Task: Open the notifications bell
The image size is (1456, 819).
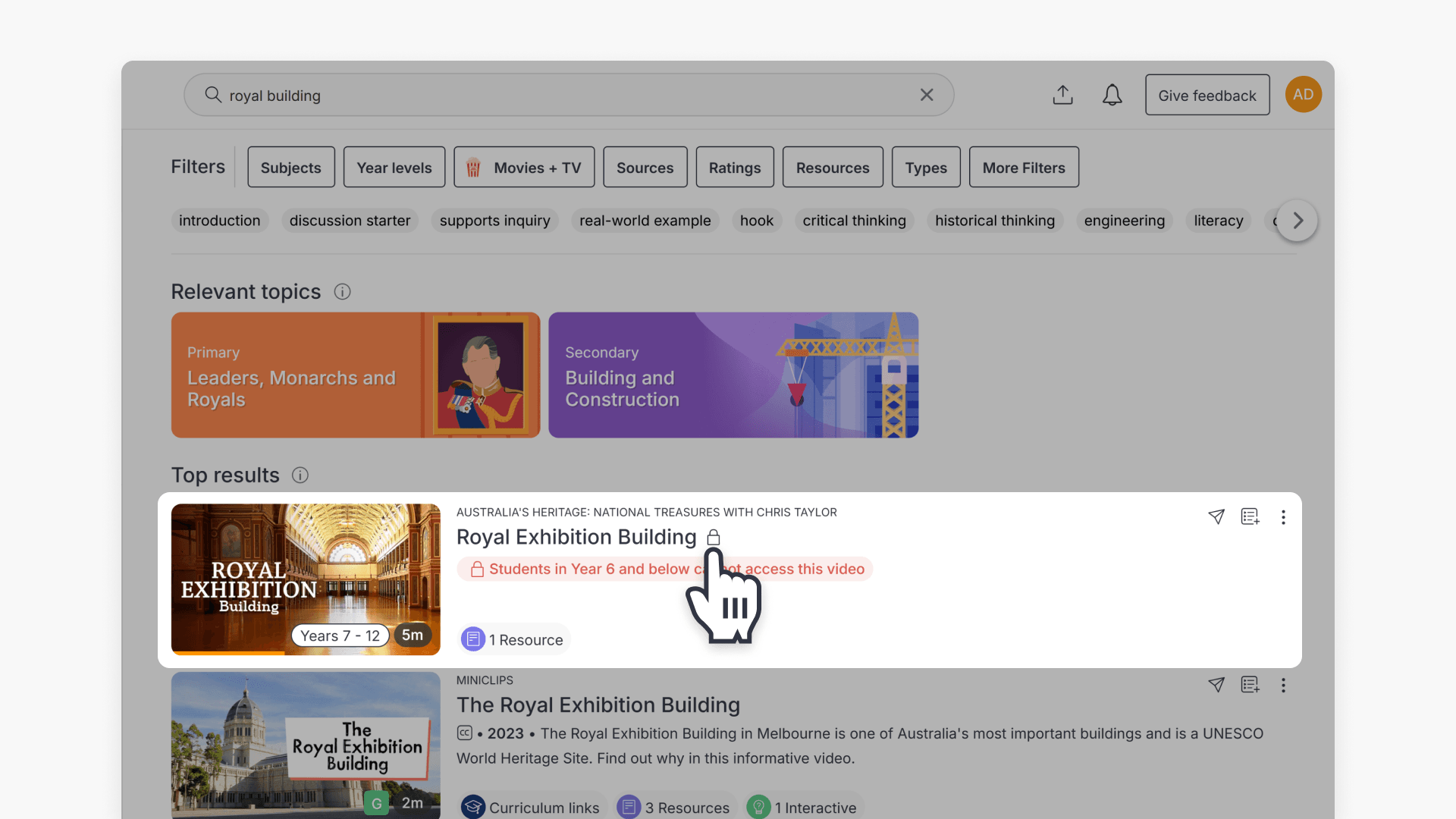Action: (1112, 95)
